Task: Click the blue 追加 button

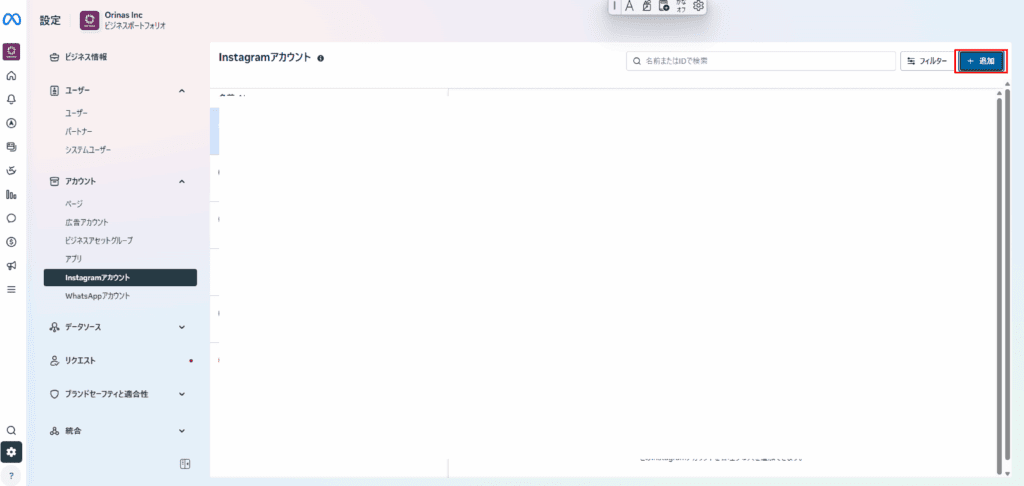Action: (x=980, y=61)
